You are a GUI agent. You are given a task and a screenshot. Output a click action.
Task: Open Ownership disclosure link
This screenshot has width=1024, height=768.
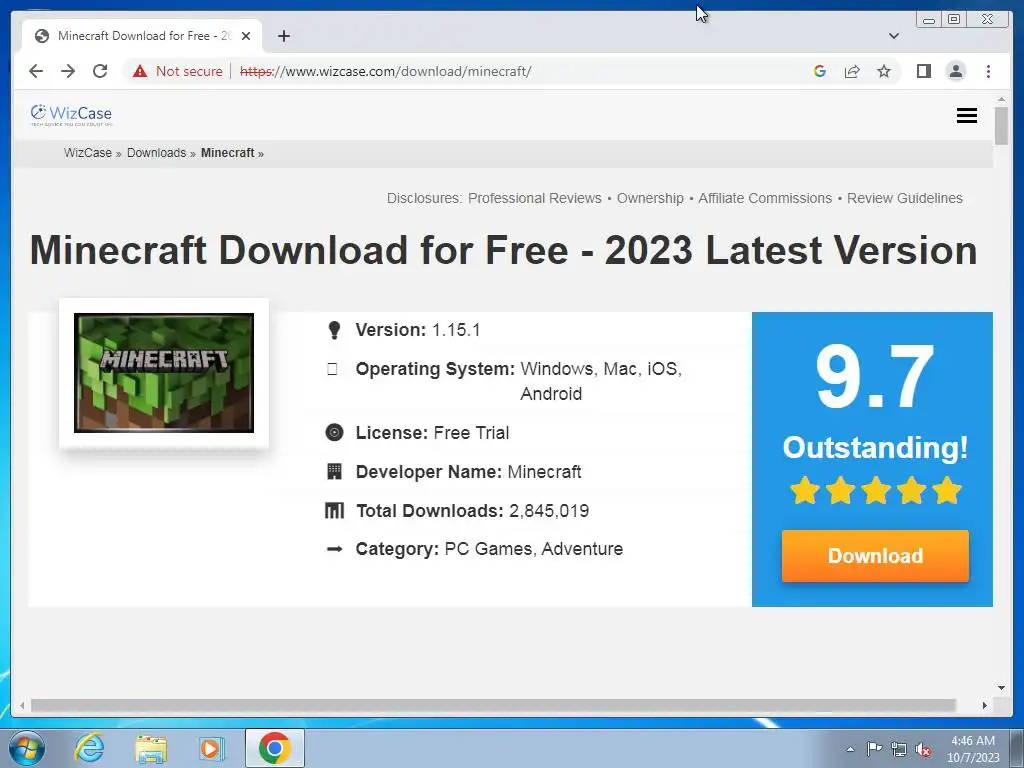tap(650, 198)
